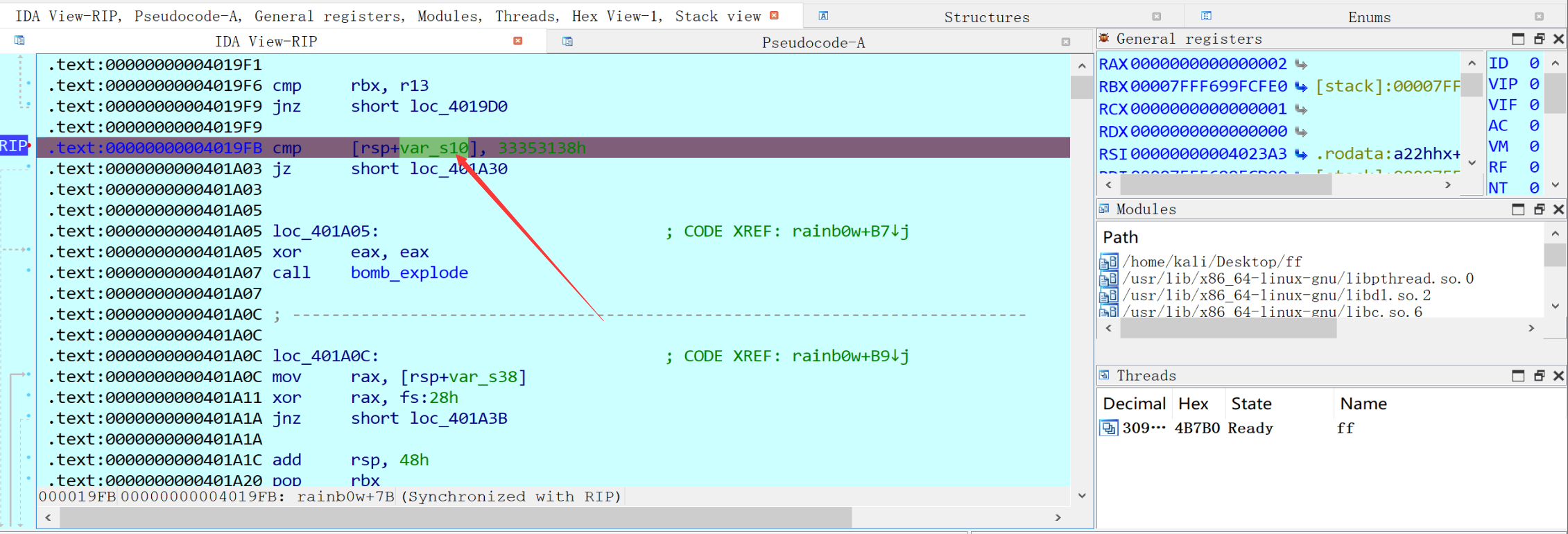This screenshot has width=1568, height=534.
Task: Select the IDA View-RIP sub-tab
Action: pyautogui.click(x=266, y=42)
